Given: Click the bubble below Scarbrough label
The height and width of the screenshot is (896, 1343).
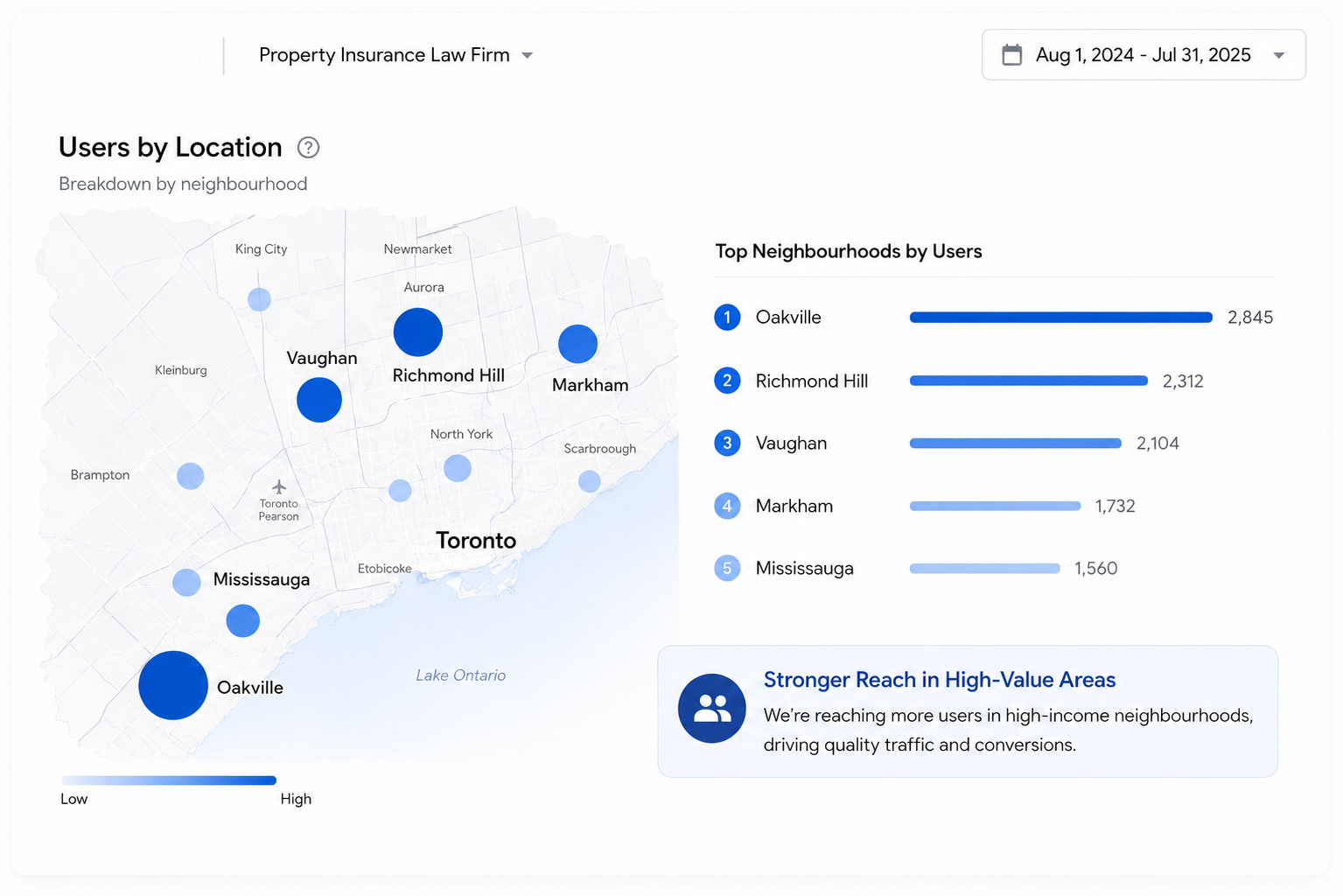Looking at the screenshot, I should pyautogui.click(x=590, y=481).
